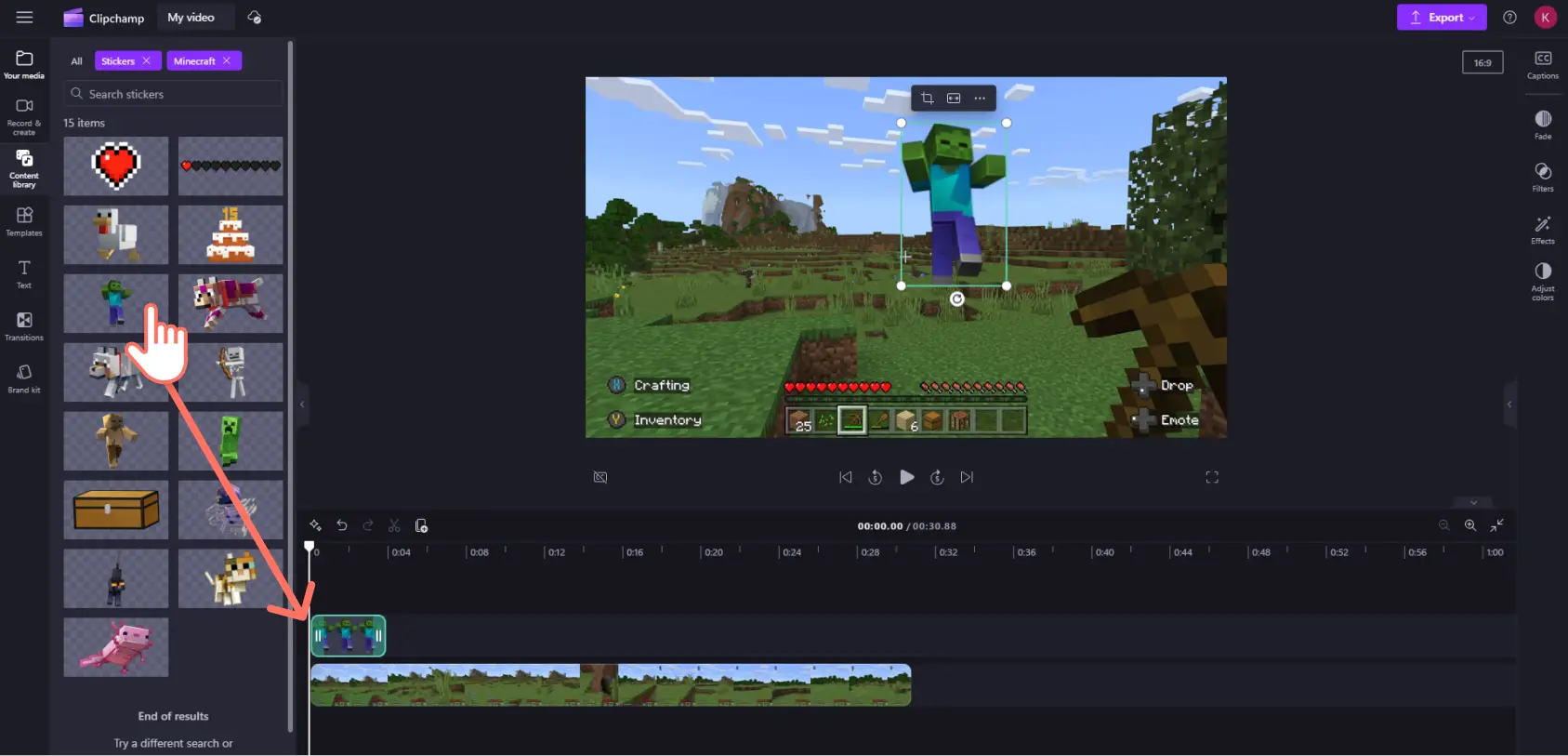
Task: Undo the last action in timeline
Action: click(x=342, y=526)
